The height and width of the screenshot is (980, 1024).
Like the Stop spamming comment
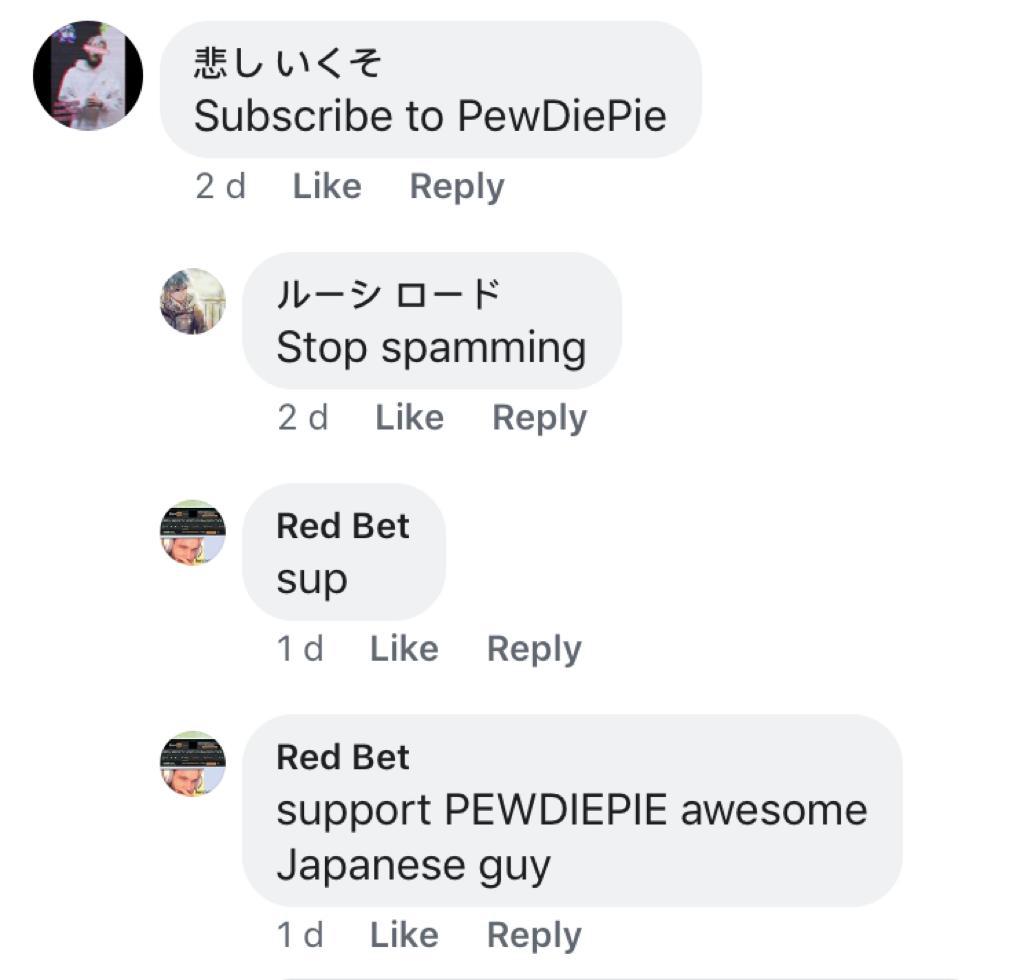tap(409, 417)
